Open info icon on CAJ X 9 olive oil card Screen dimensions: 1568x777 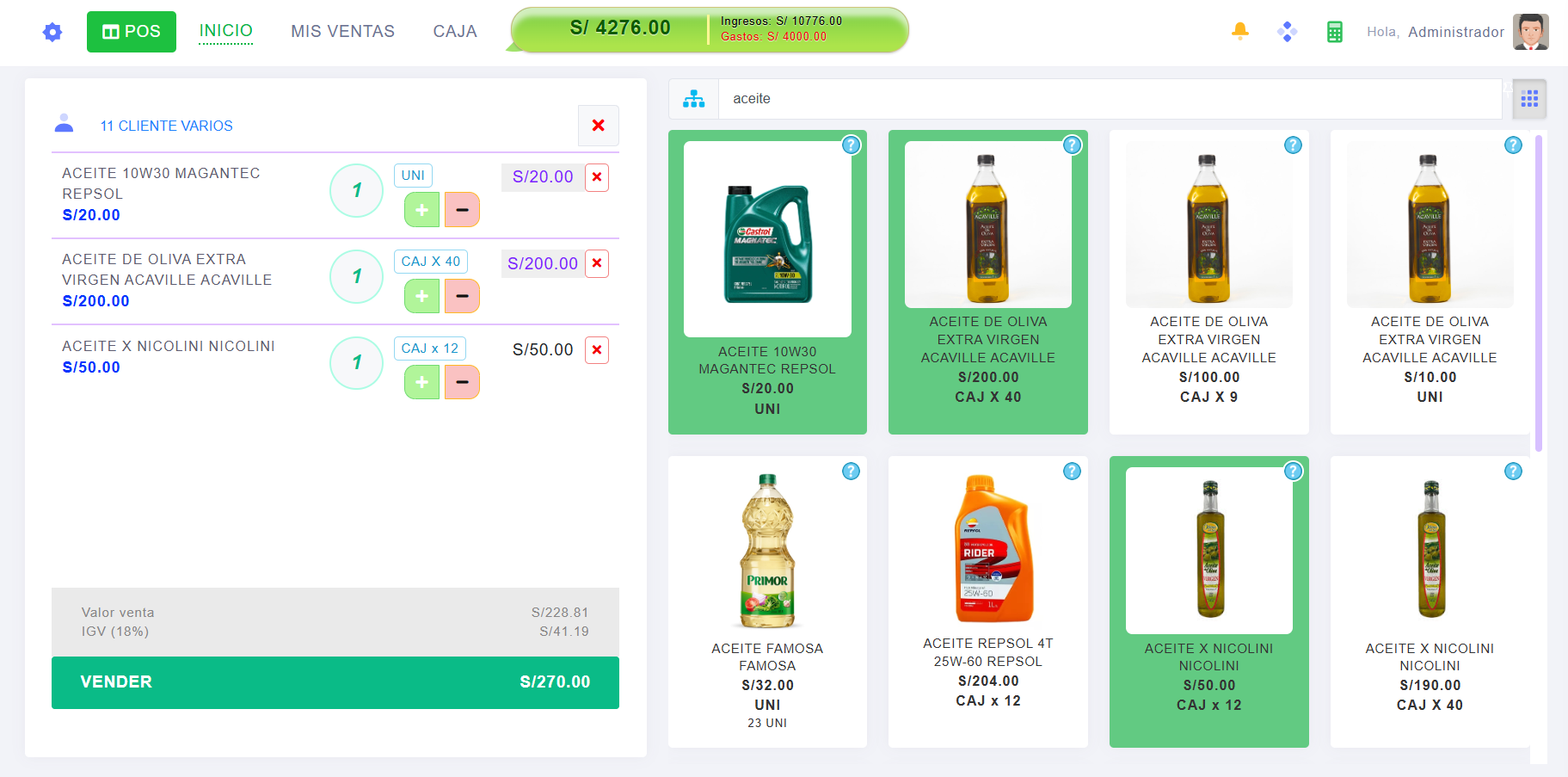click(x=1293, y=145)
